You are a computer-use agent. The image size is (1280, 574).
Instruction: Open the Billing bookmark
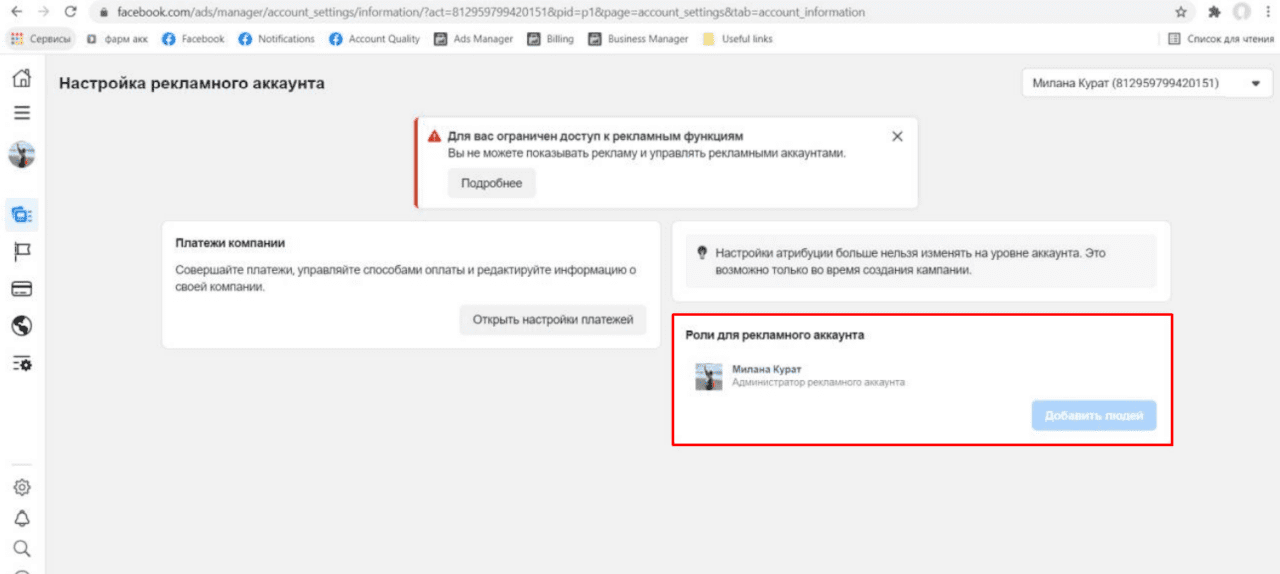pyautogui.click(x=551, y=39)
